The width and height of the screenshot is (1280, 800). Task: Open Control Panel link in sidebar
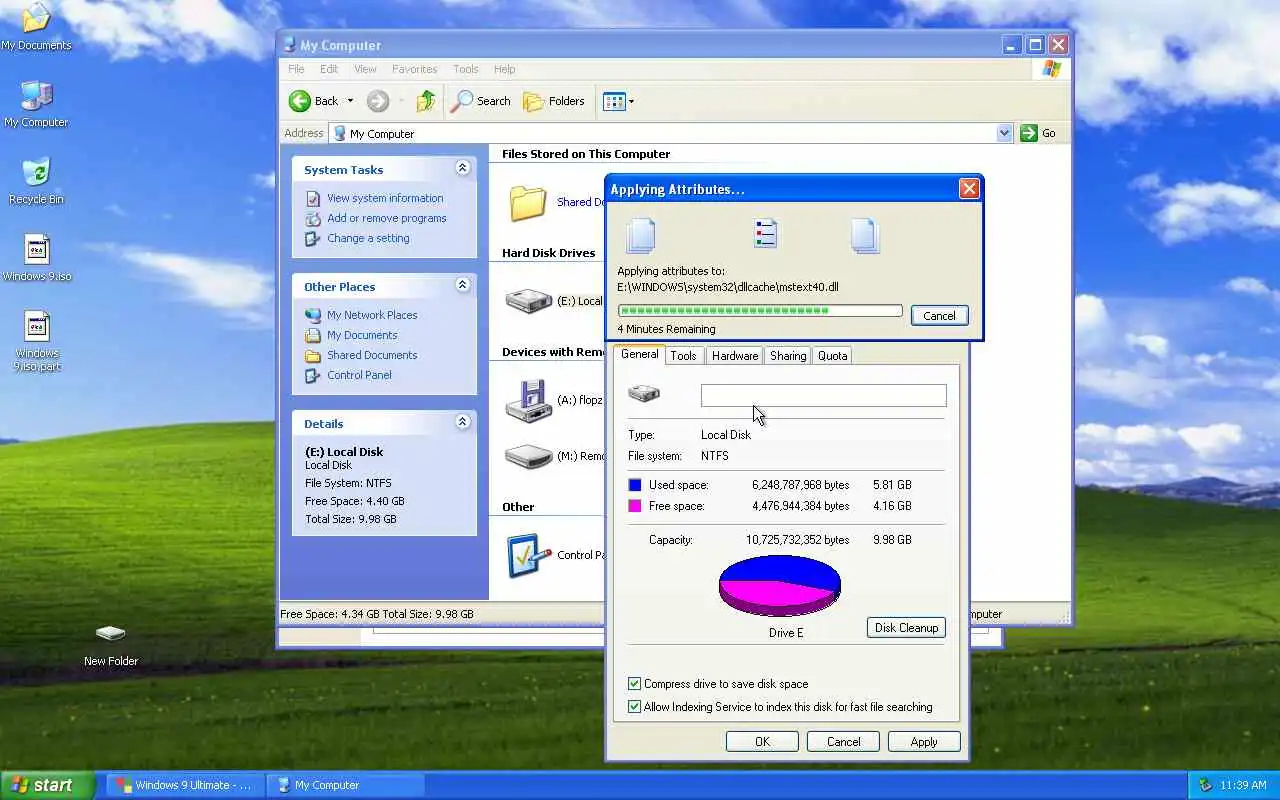coord(359,375)
